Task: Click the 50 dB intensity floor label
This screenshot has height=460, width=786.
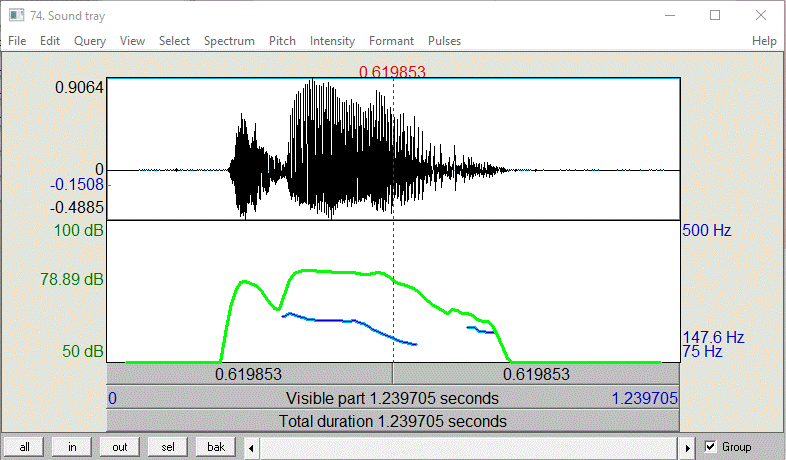Action: tap(83, 351)
